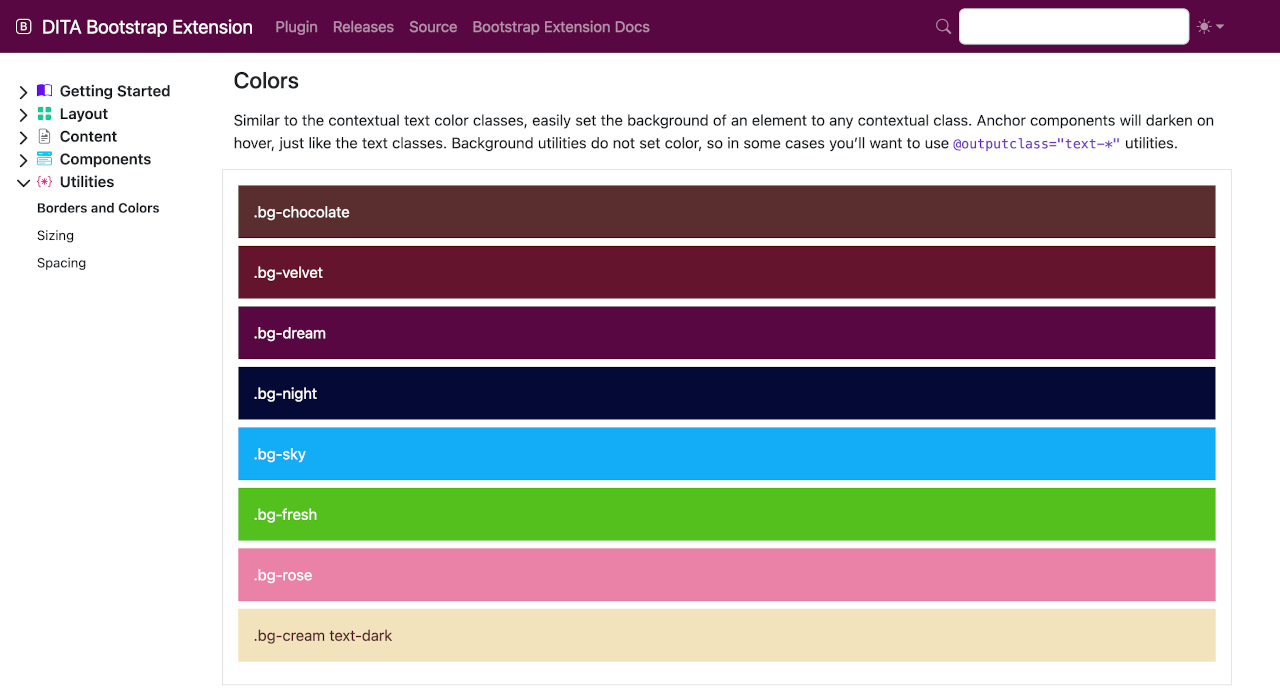The image size is (1280, 691).
Task: Go to Bootstrap Extension Docs
Action: click(561, 27)
